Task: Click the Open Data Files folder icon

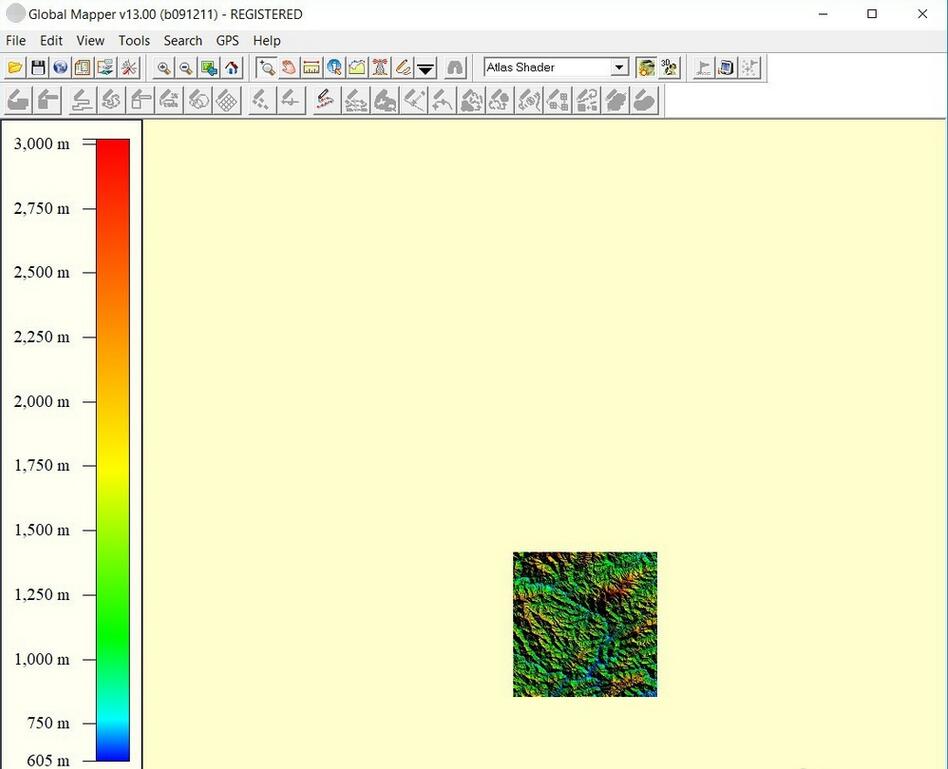Action: click(14, 67)
